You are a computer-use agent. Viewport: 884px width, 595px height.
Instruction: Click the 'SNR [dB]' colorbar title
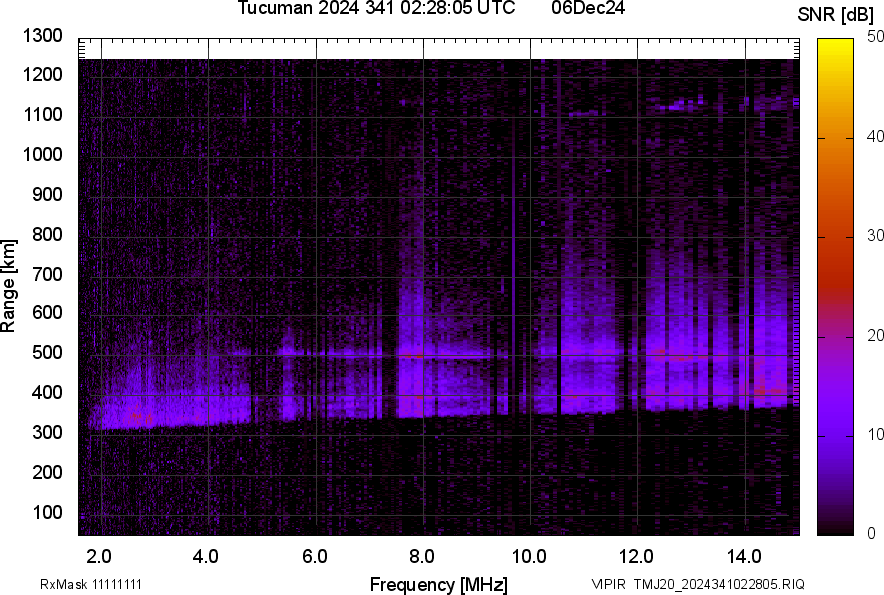(x=836, y=15)
